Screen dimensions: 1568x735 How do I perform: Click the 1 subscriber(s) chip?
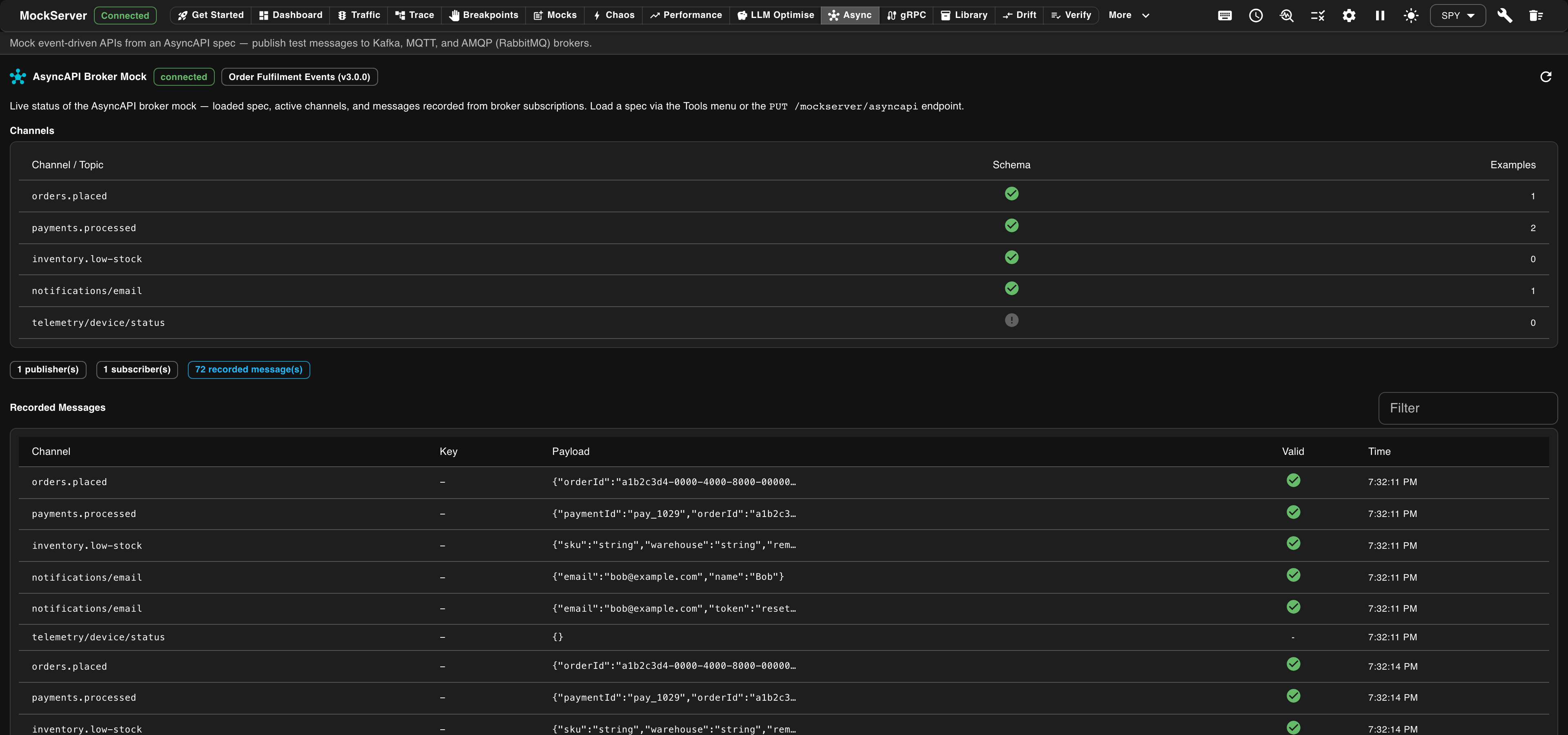click(137, 369)
